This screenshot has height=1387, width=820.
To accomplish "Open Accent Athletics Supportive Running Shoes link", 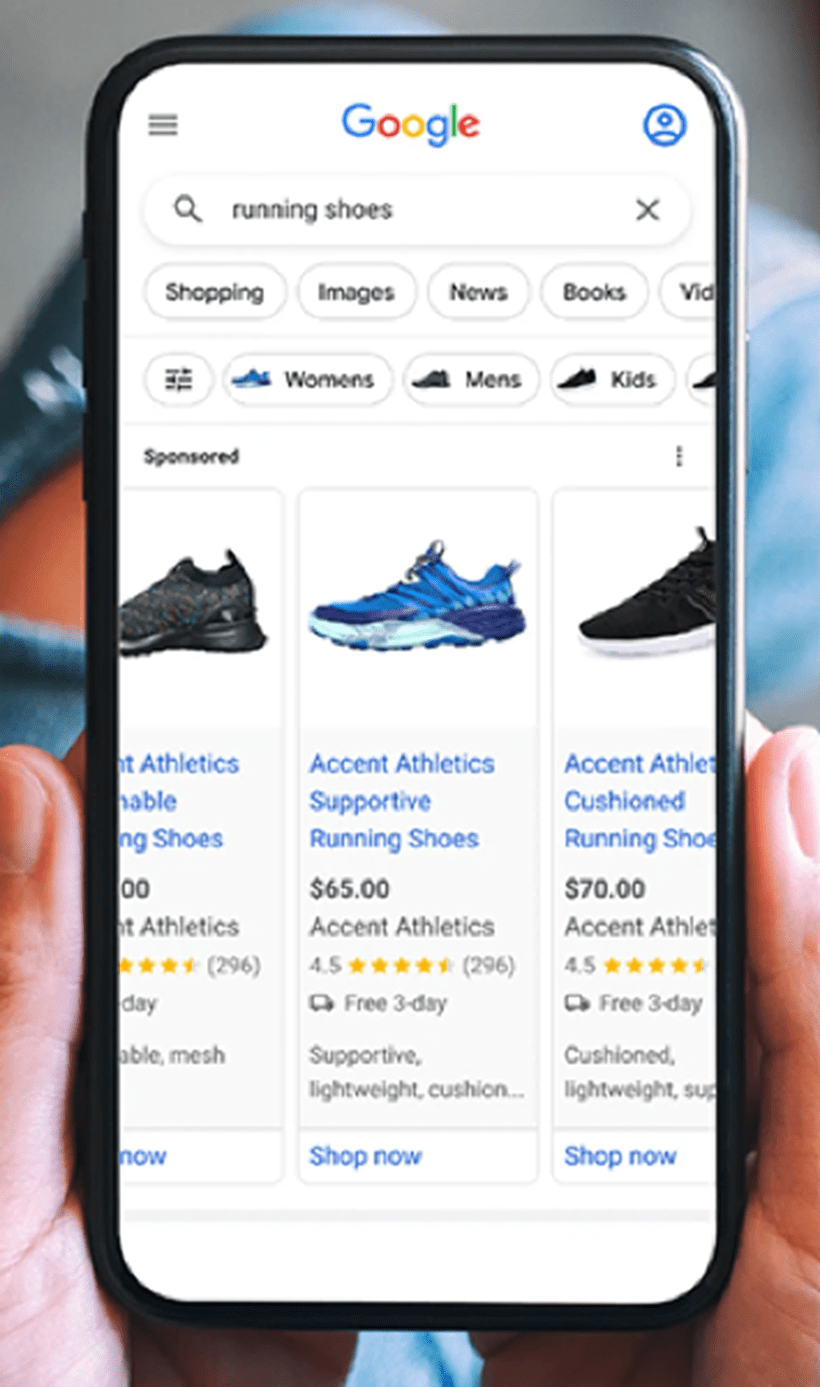I will pos(401,801).
